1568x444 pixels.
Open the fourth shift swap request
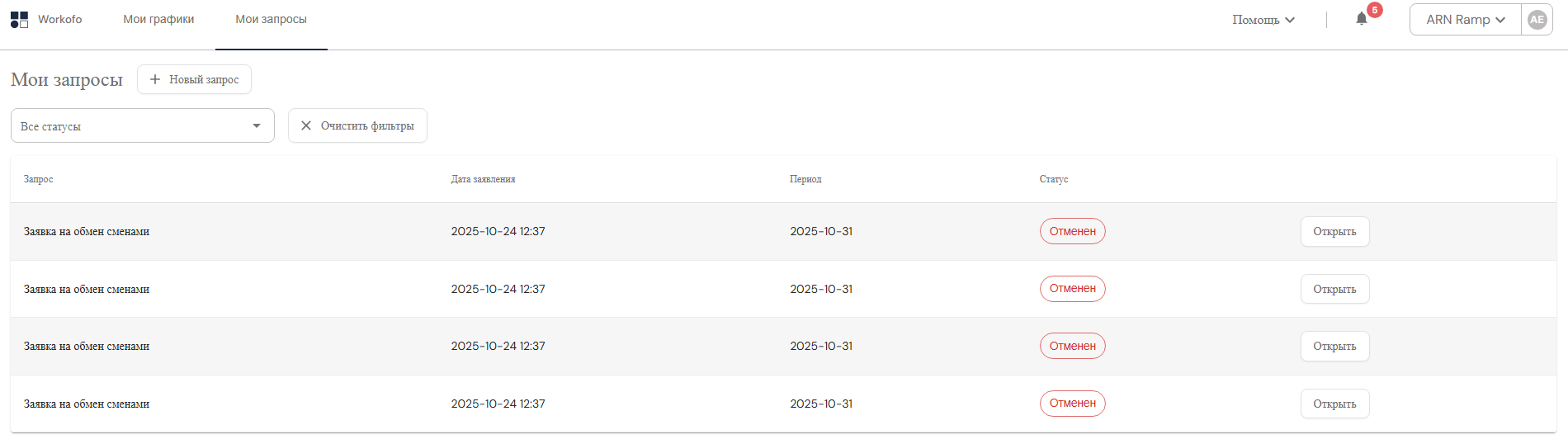click(1334, 404)
